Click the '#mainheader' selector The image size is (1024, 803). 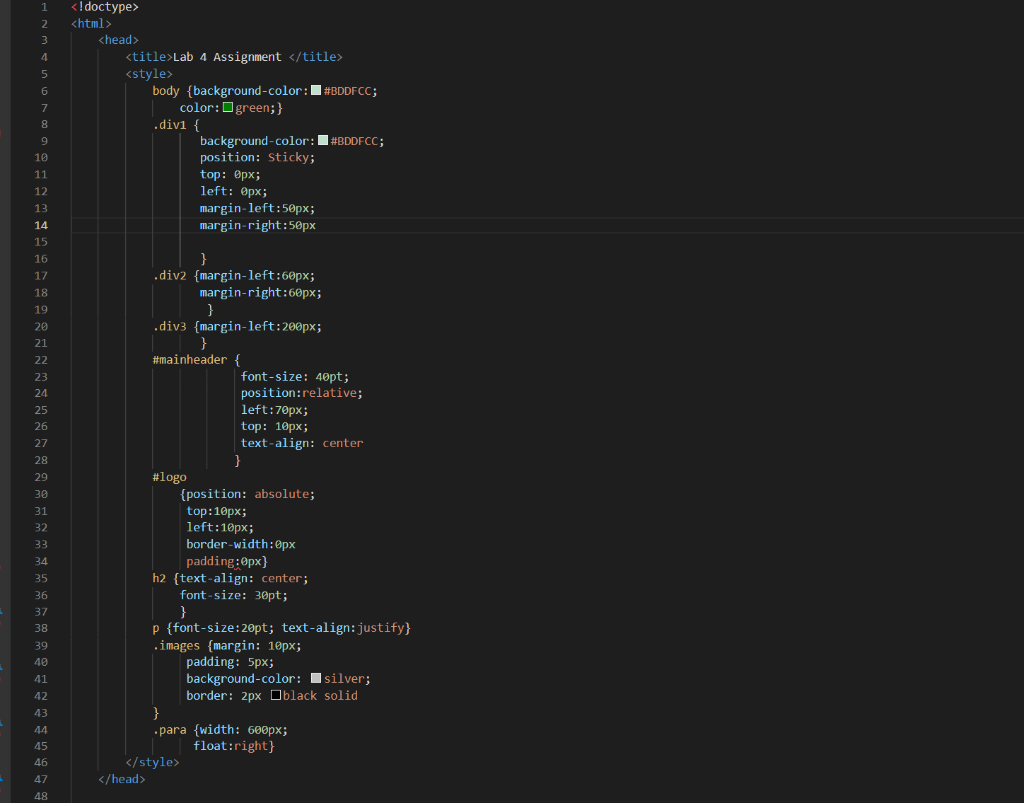(190, 360)
